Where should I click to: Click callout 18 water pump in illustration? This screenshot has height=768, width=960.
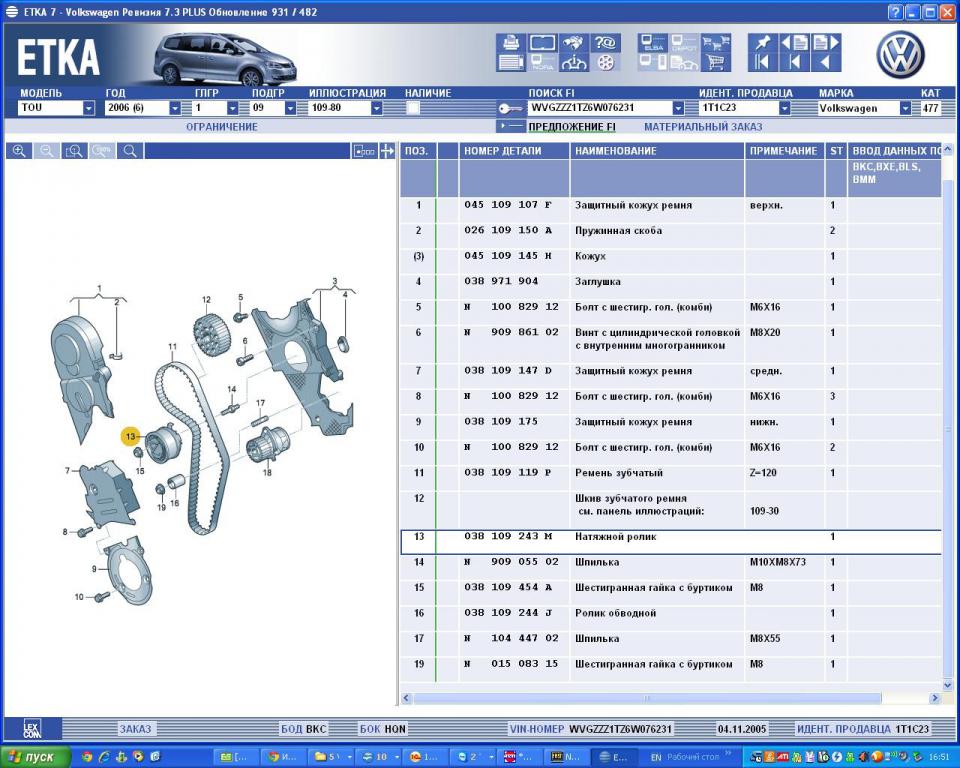(x=267, y=472)
